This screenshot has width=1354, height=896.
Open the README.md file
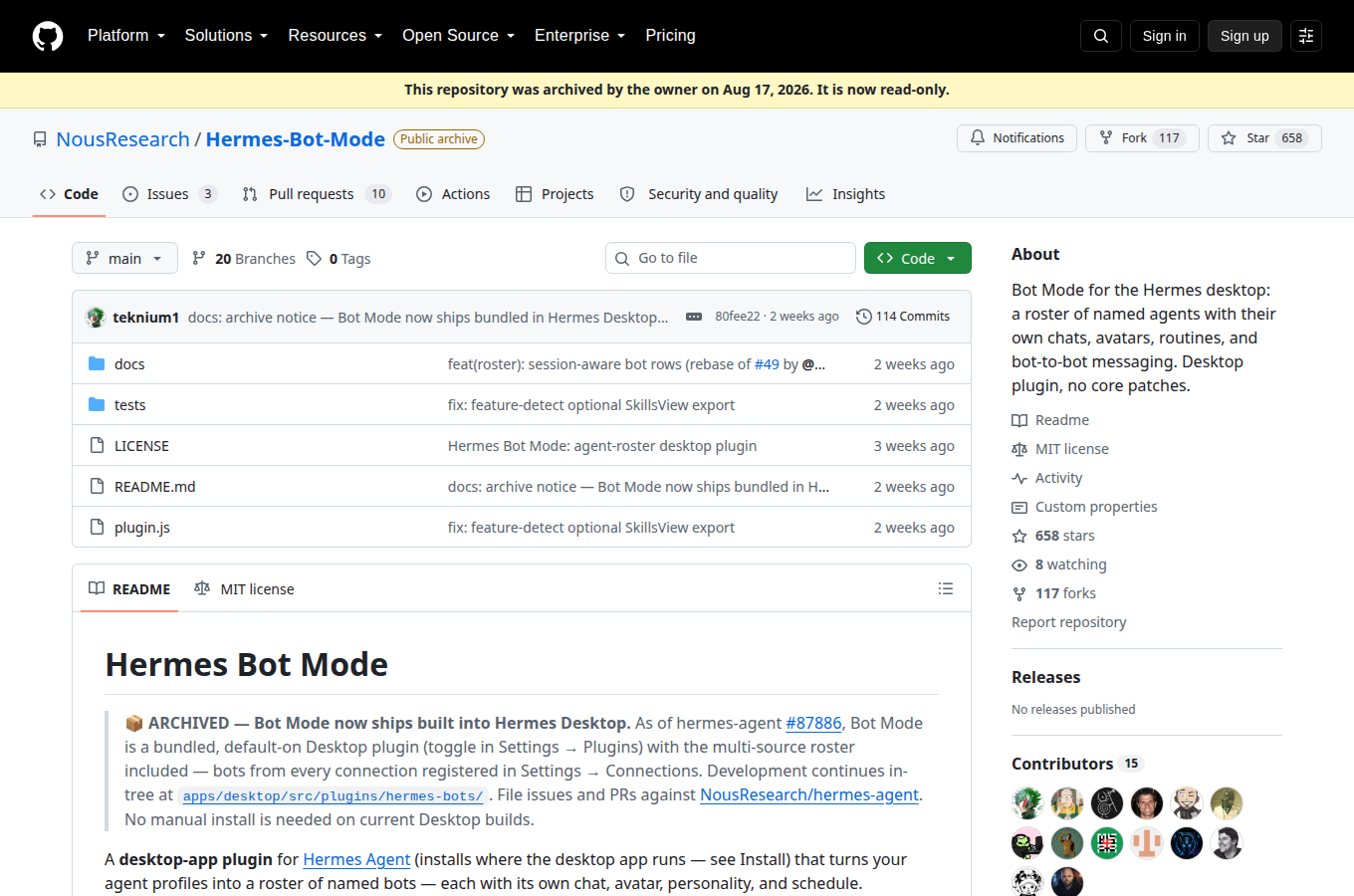pos(155,487)
